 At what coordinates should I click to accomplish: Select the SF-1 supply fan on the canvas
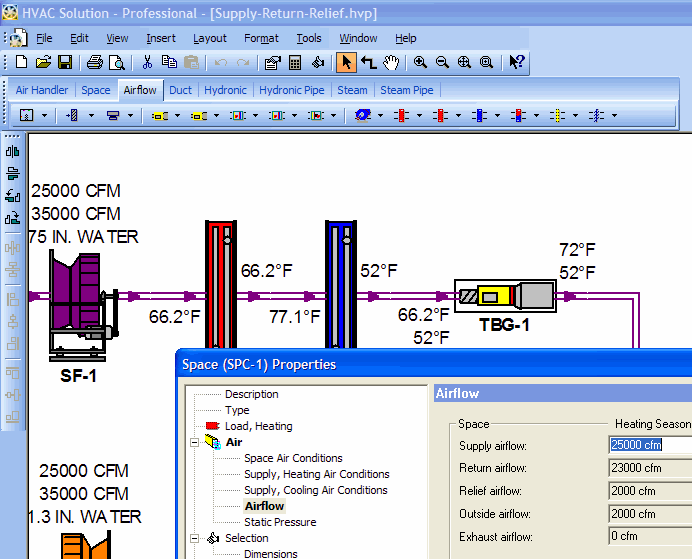click(82, 305)
